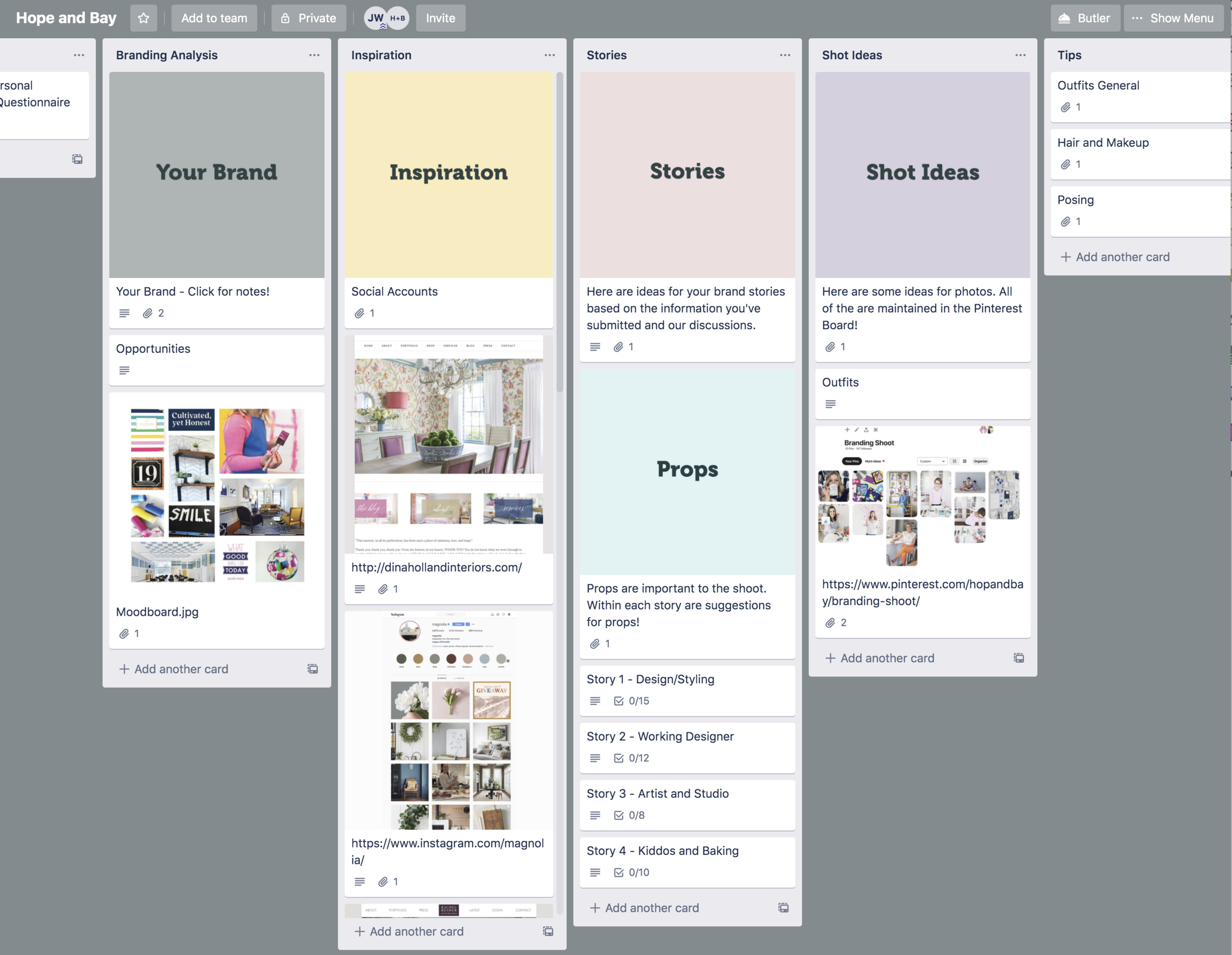The image size is (1232, 955).
Task: Show Menu for the board
Action: click(x=1172, y=18)
